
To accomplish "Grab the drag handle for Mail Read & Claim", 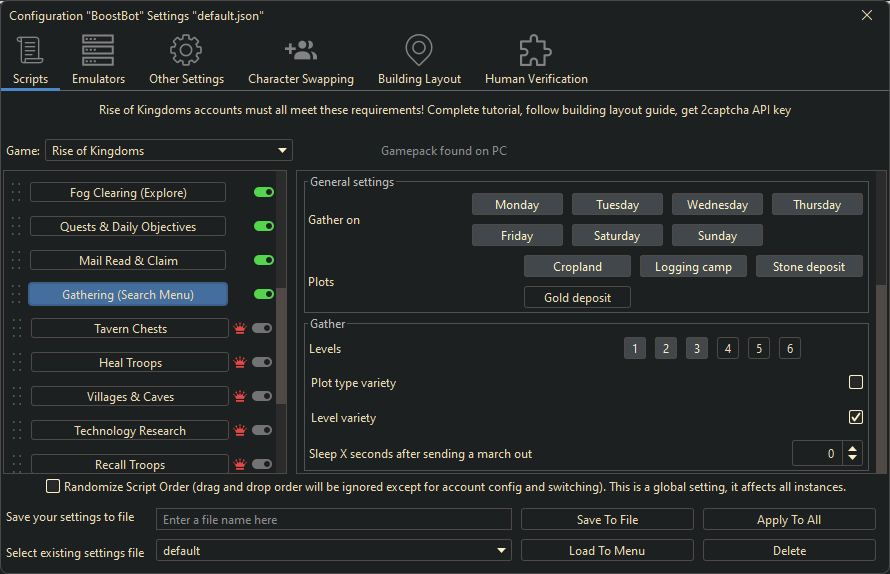I will [16, 260].
